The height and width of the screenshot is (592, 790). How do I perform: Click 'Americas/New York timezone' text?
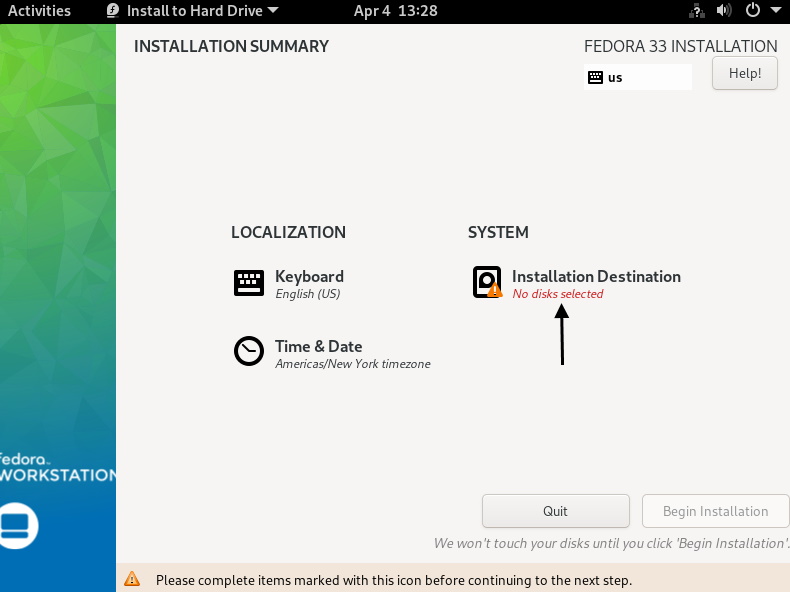(x=353, y=364)
